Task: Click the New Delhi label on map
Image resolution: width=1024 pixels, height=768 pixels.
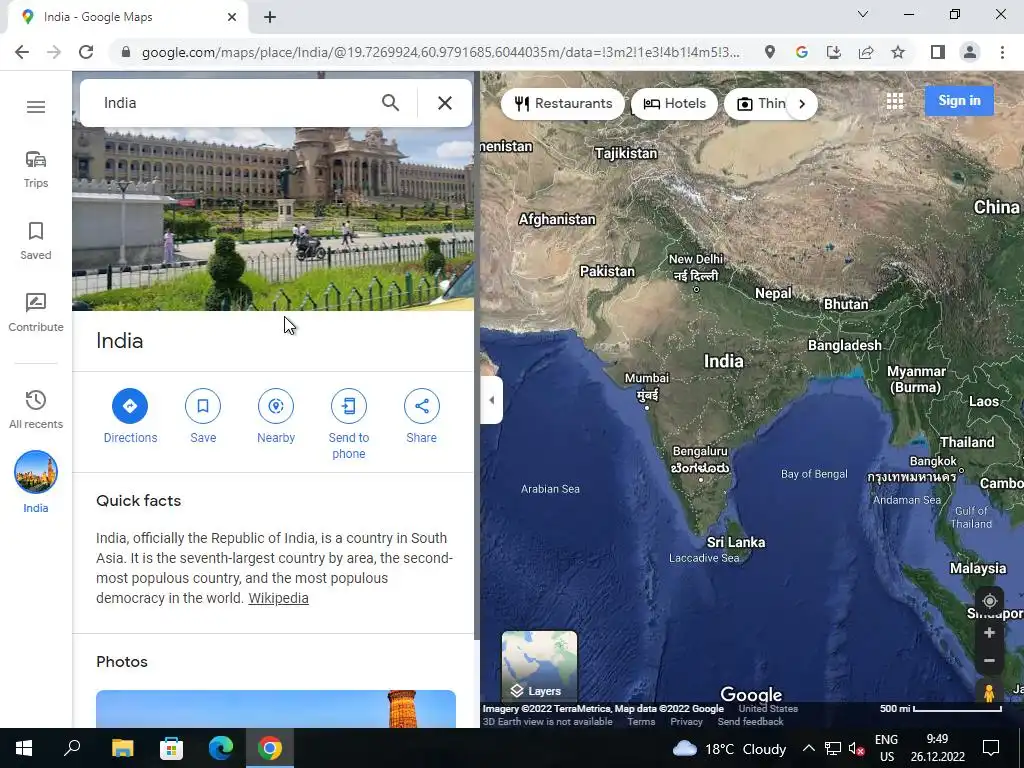Action: [696, 268]
